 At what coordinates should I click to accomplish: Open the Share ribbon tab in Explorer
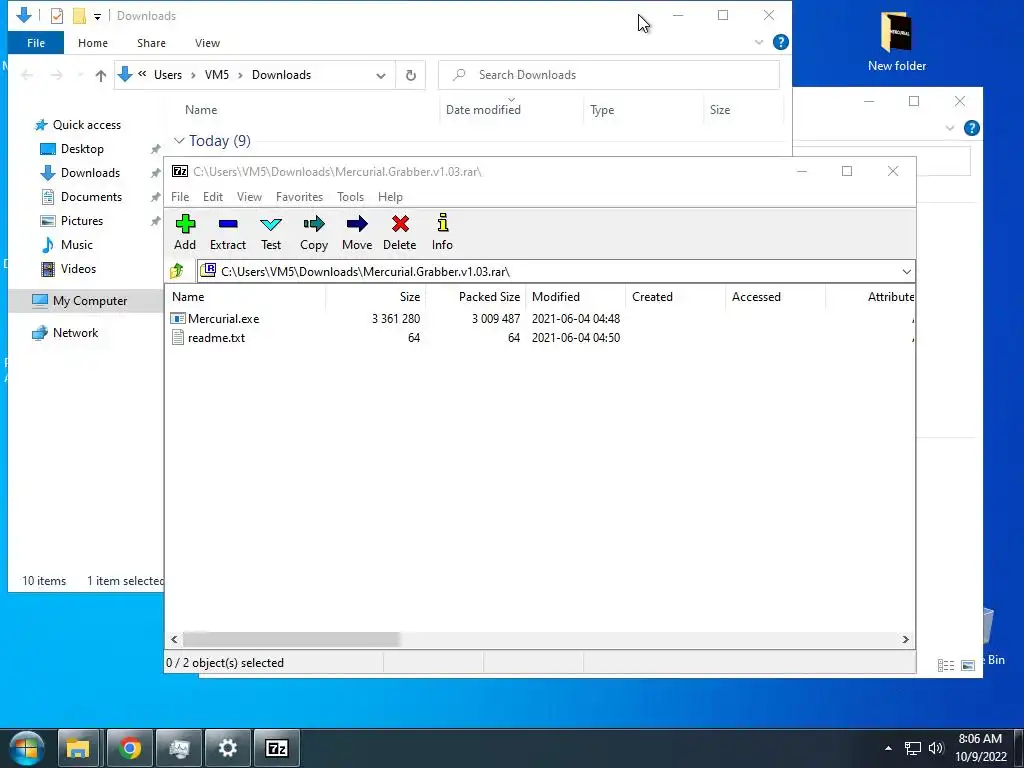(x=151, y=43)
